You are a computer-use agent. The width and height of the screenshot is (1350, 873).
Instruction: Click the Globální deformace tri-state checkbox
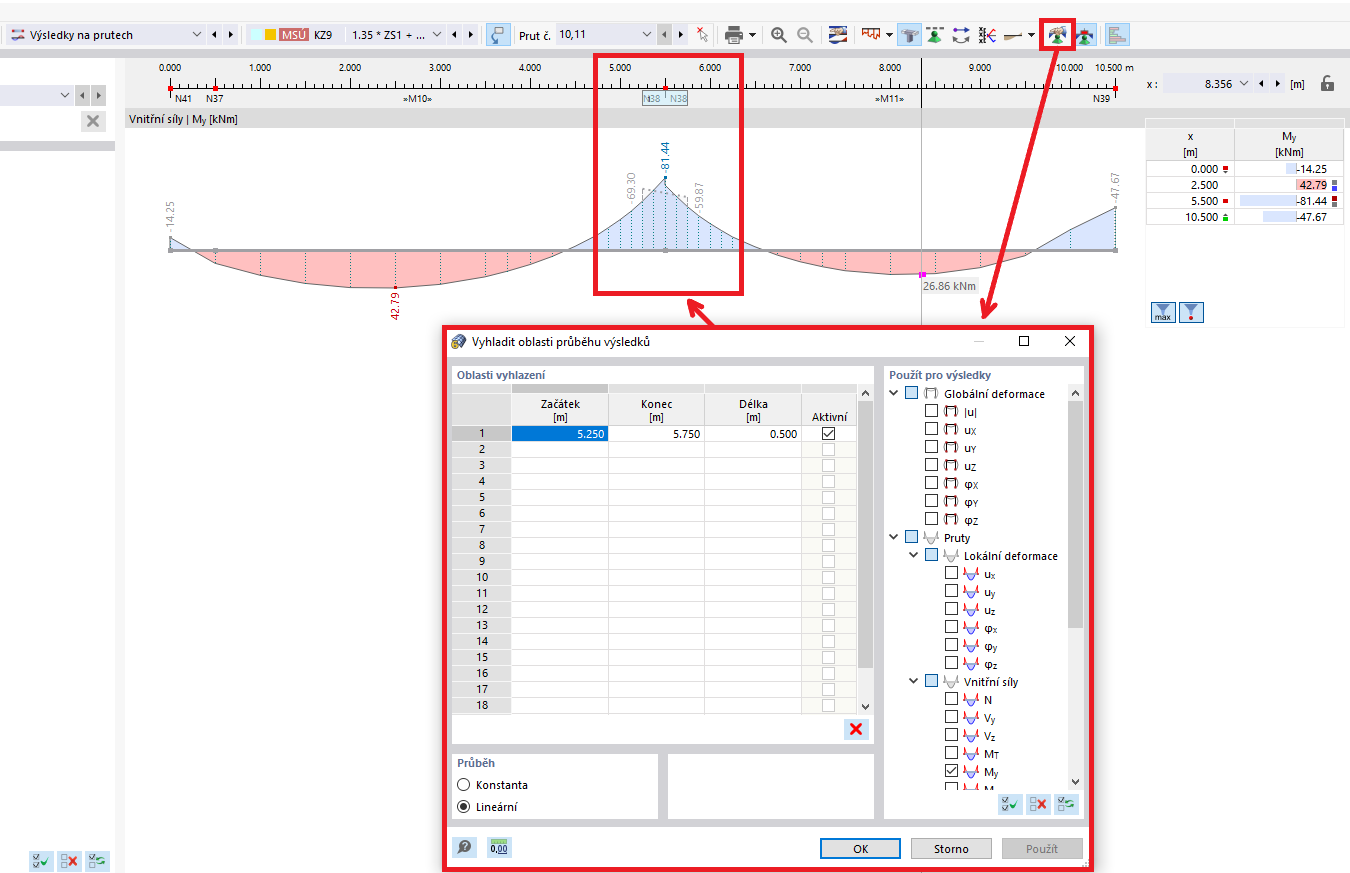[x=912, y=393]
